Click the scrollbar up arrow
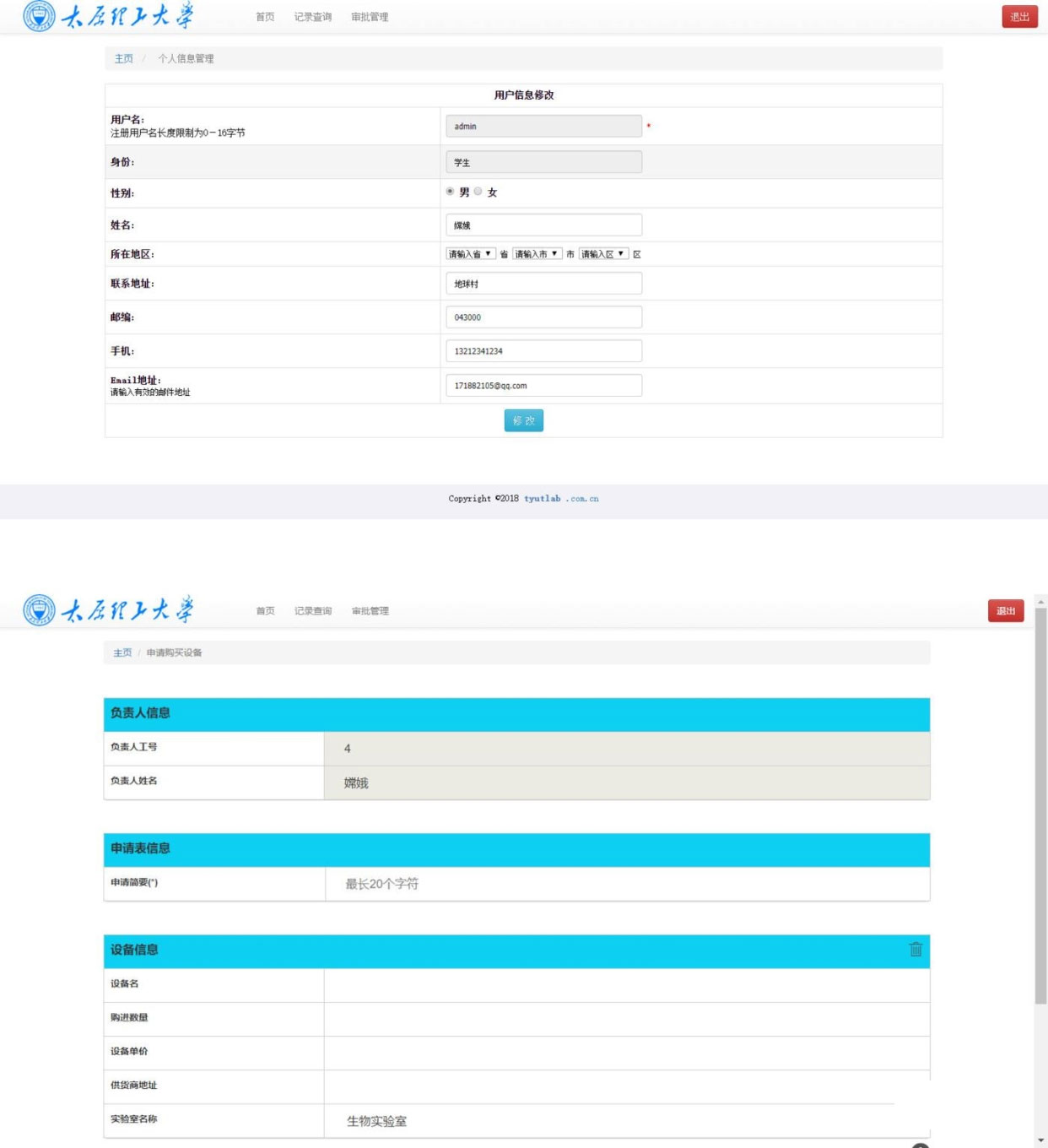Viewport: 1048px width, 1148px height. (x=1040, y=602)
